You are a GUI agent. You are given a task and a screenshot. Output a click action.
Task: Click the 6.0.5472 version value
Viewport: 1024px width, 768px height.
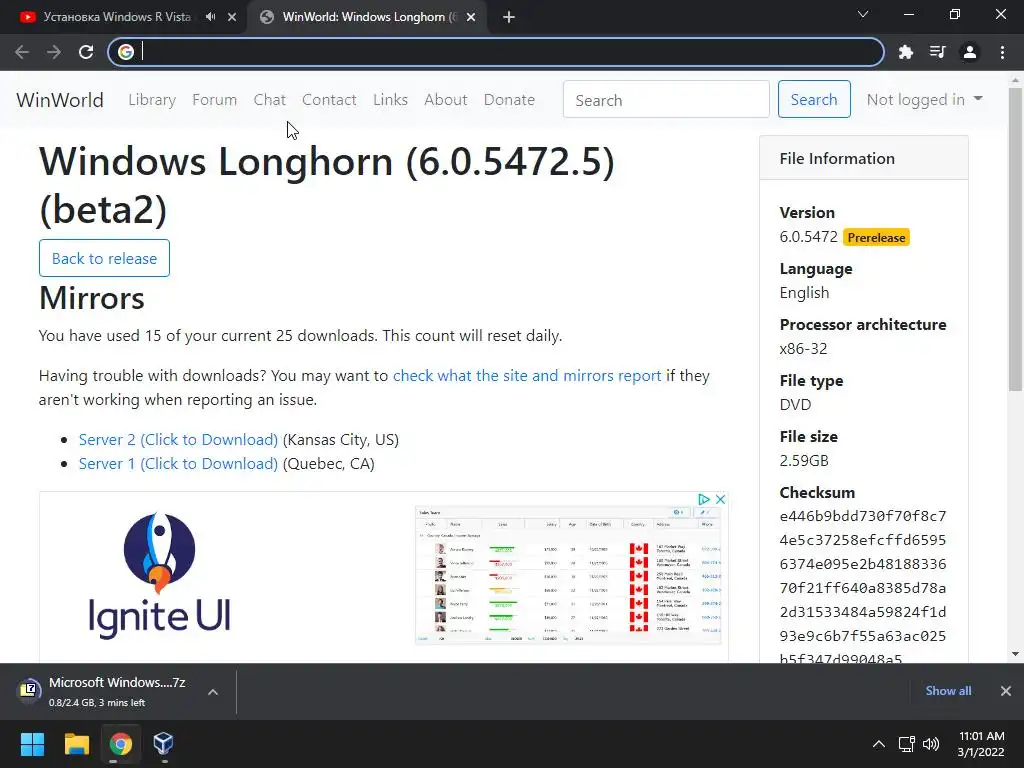tap(808, 237)
